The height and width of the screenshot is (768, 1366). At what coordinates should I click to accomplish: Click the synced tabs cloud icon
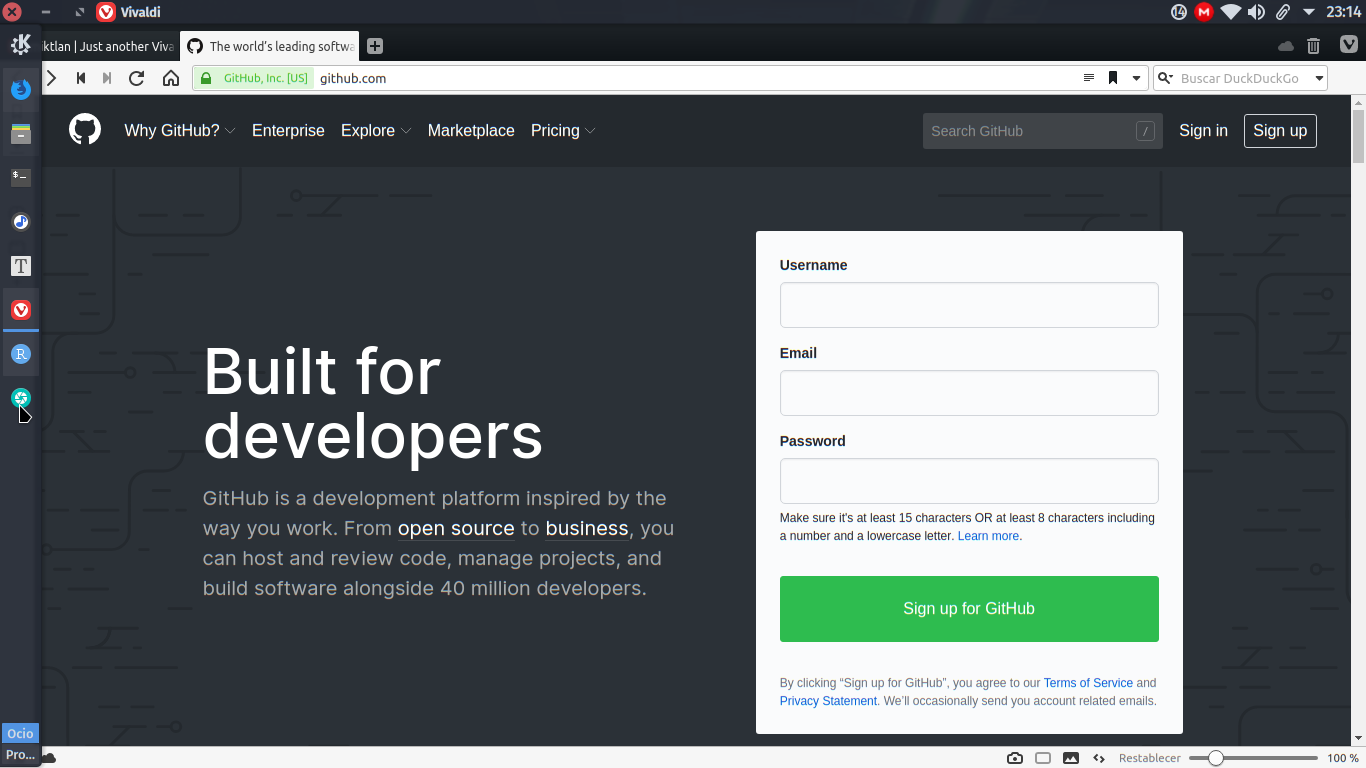(x=1286, y=46)
